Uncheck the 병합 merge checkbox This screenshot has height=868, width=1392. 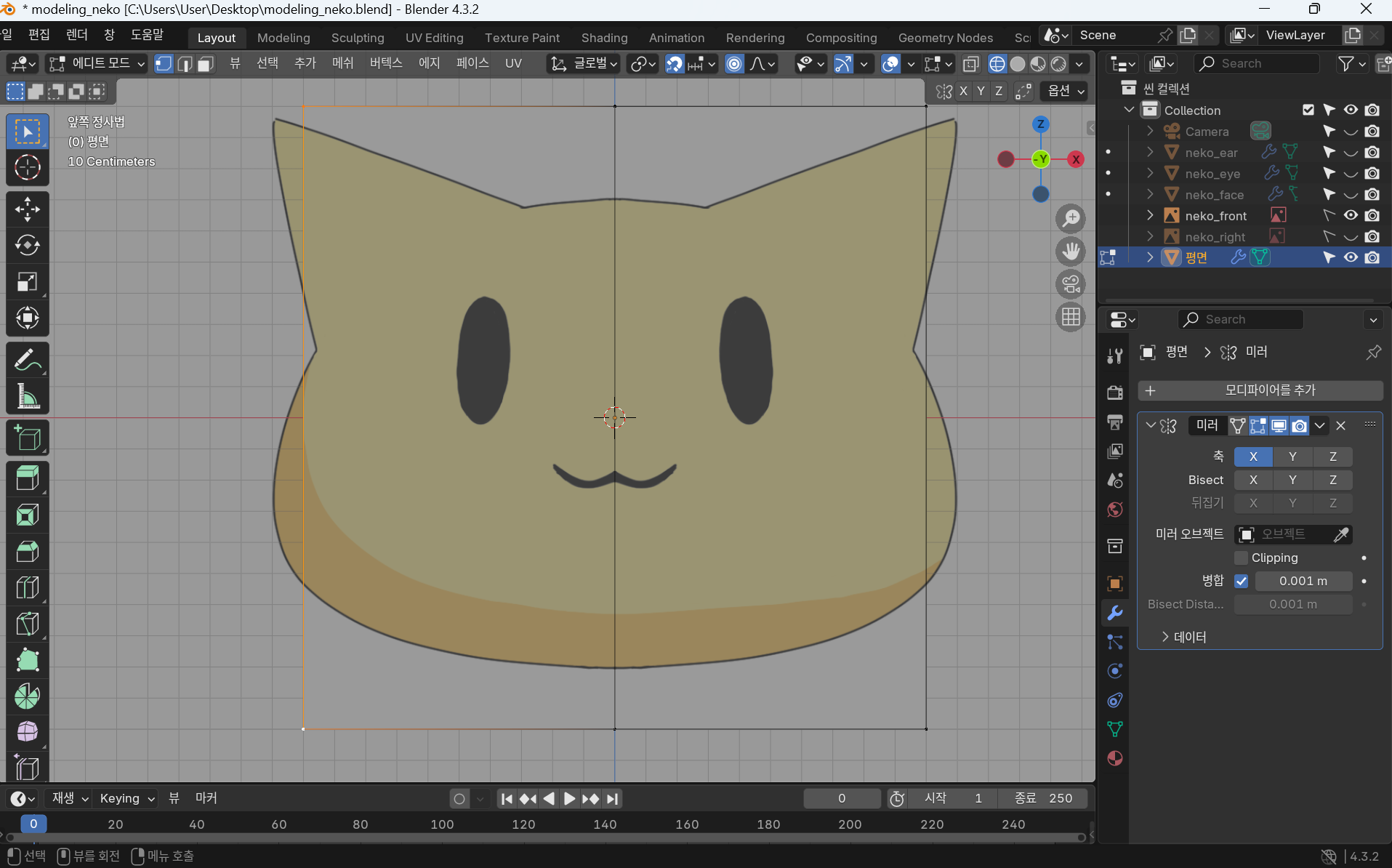(x=1242, y=581)
